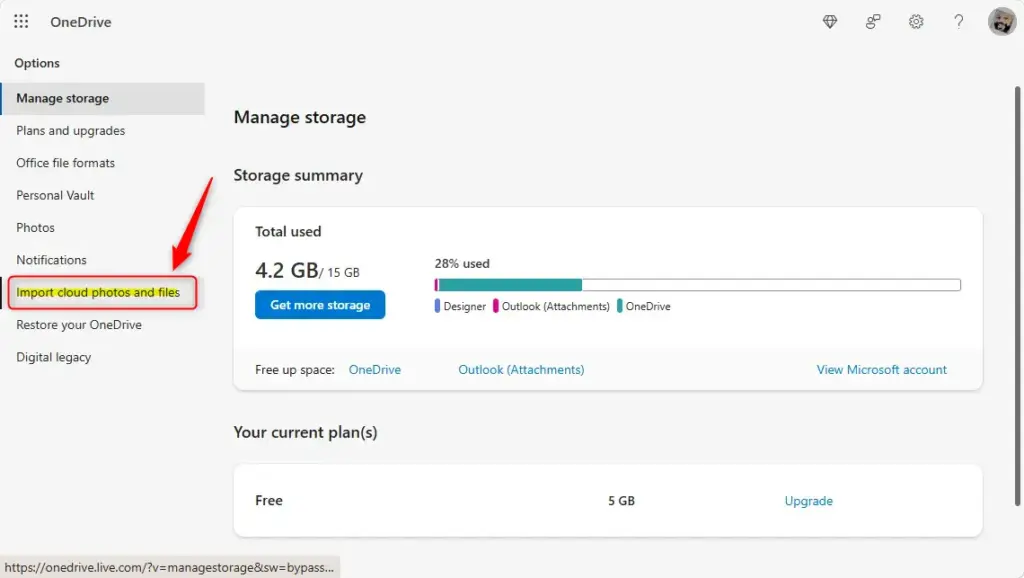
Task: Click the Upgrade link for Free plan
Action: point(808,501)
